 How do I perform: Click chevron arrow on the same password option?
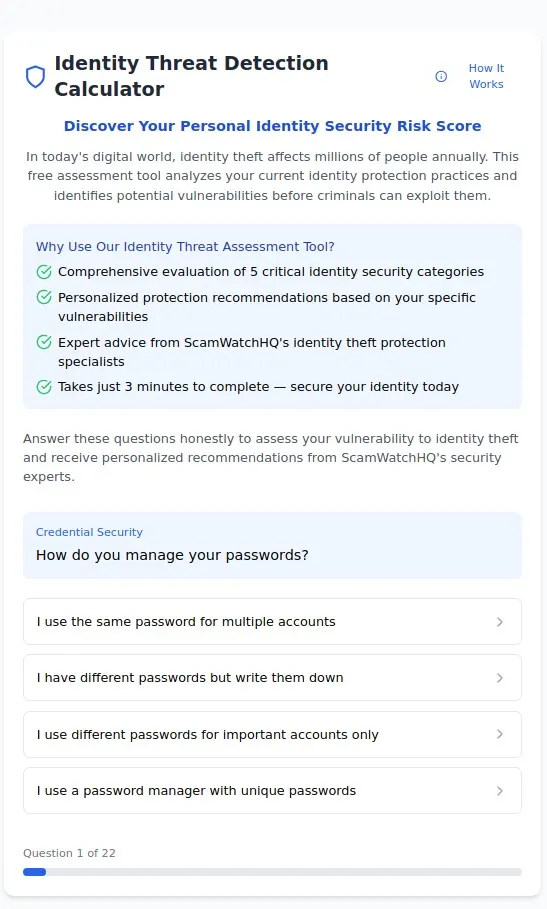(499, 622)
